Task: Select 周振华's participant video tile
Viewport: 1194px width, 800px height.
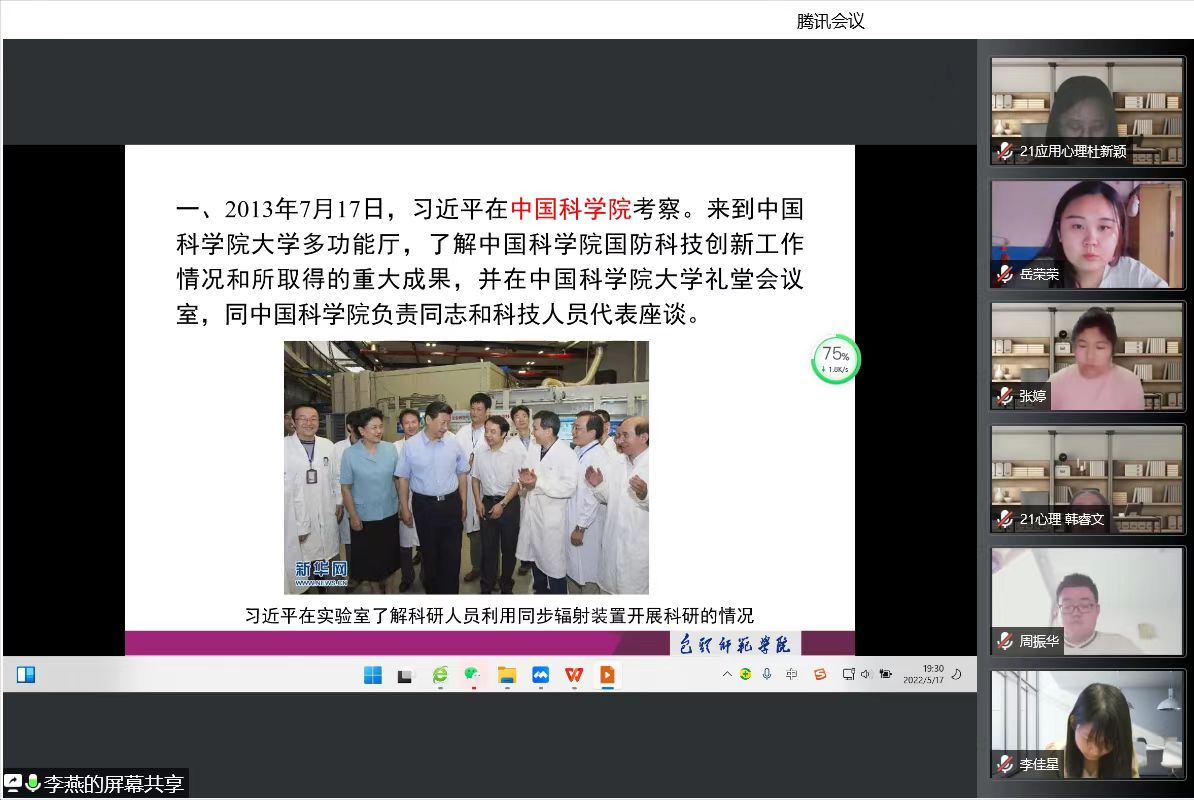Action: pos(1087,602)
